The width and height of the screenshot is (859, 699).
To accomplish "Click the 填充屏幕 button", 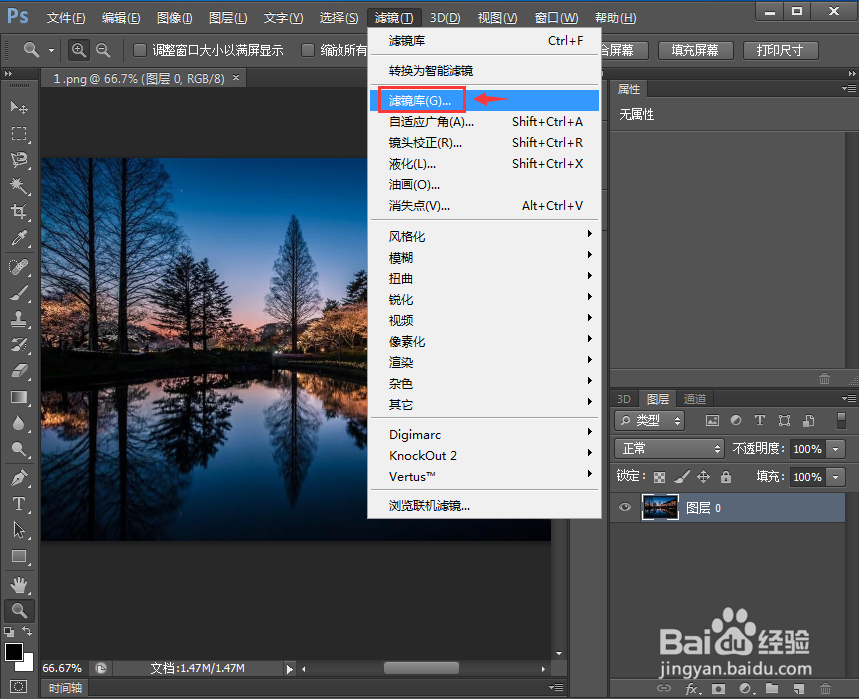I will 695,50.
